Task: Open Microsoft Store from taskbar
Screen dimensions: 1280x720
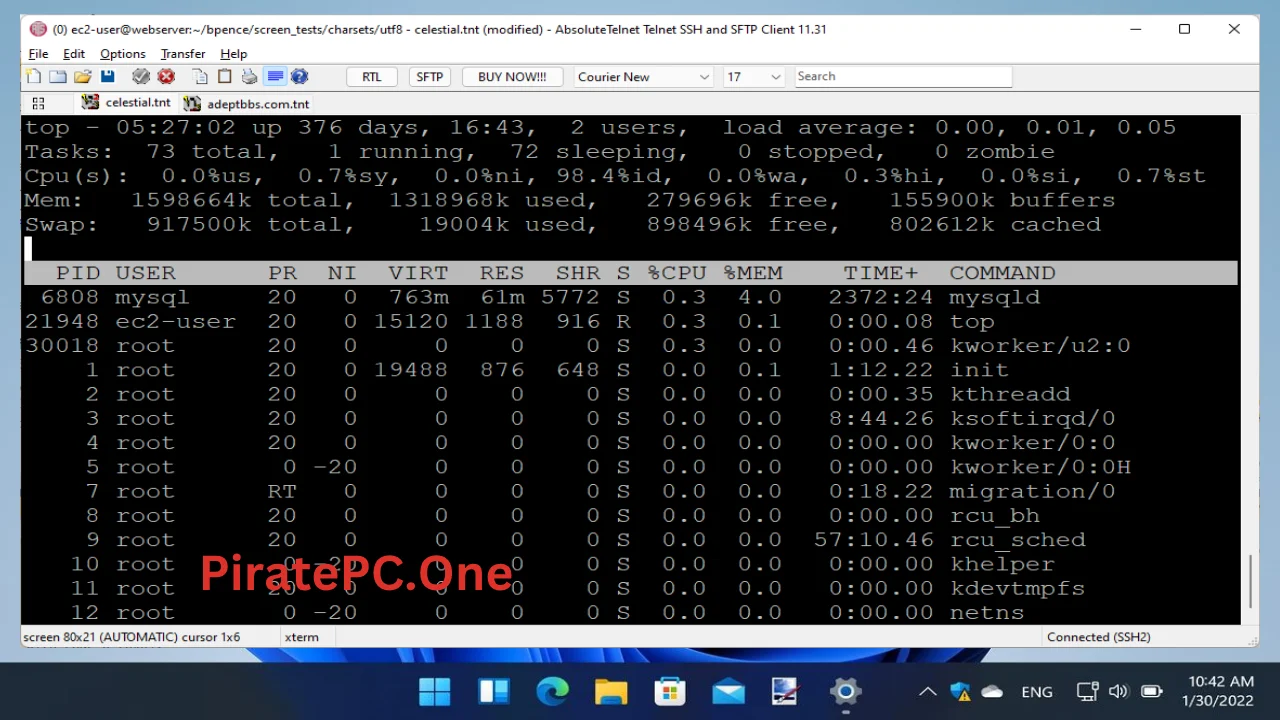Action: pos(669,691)
